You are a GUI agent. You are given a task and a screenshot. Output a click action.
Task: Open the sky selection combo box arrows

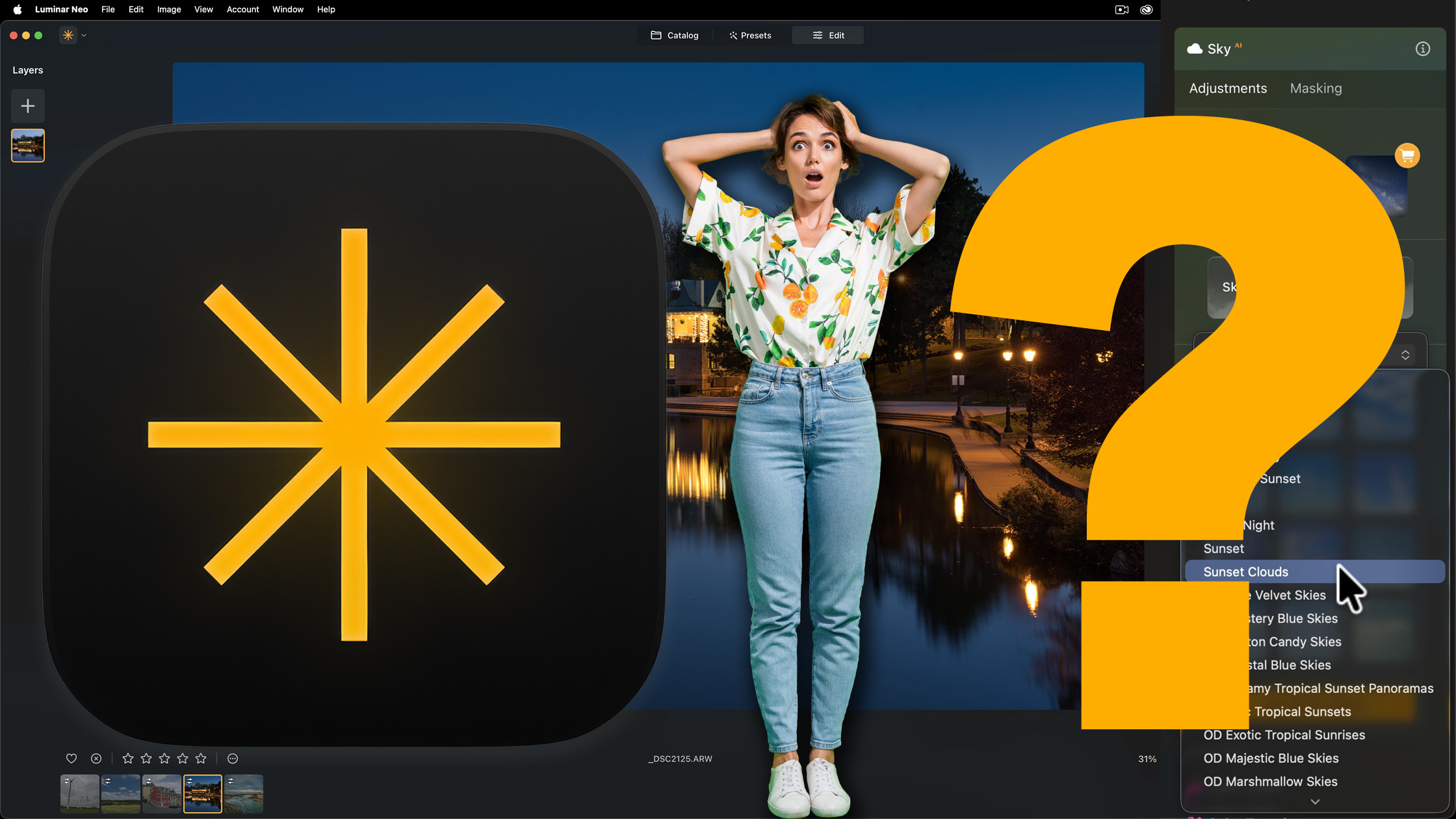point(1405,355)
